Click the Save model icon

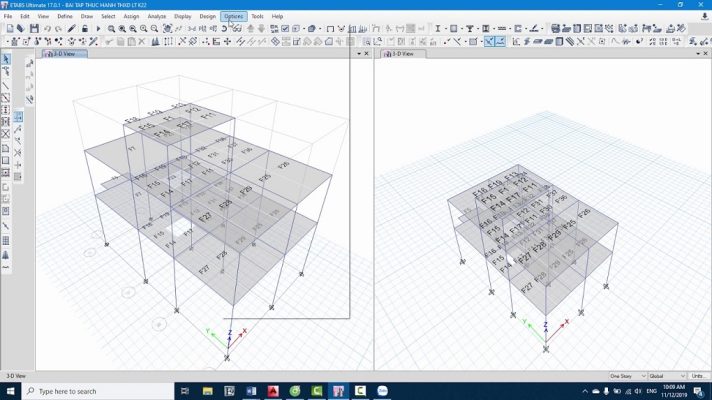[33, 29]
